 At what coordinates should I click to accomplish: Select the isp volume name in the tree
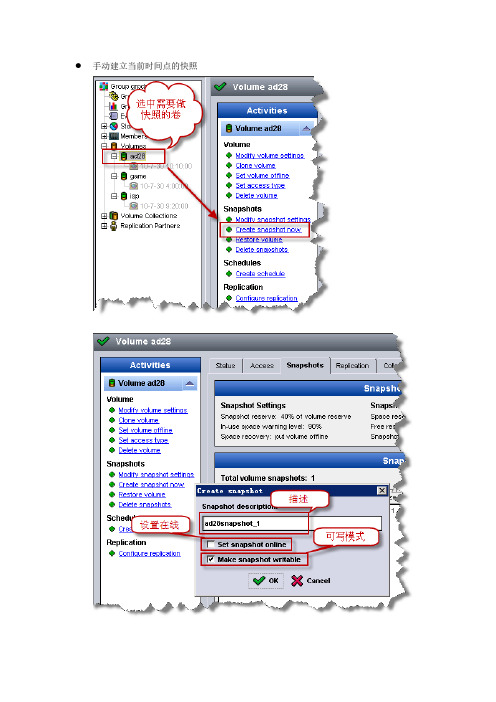click(x=134, y=196)
